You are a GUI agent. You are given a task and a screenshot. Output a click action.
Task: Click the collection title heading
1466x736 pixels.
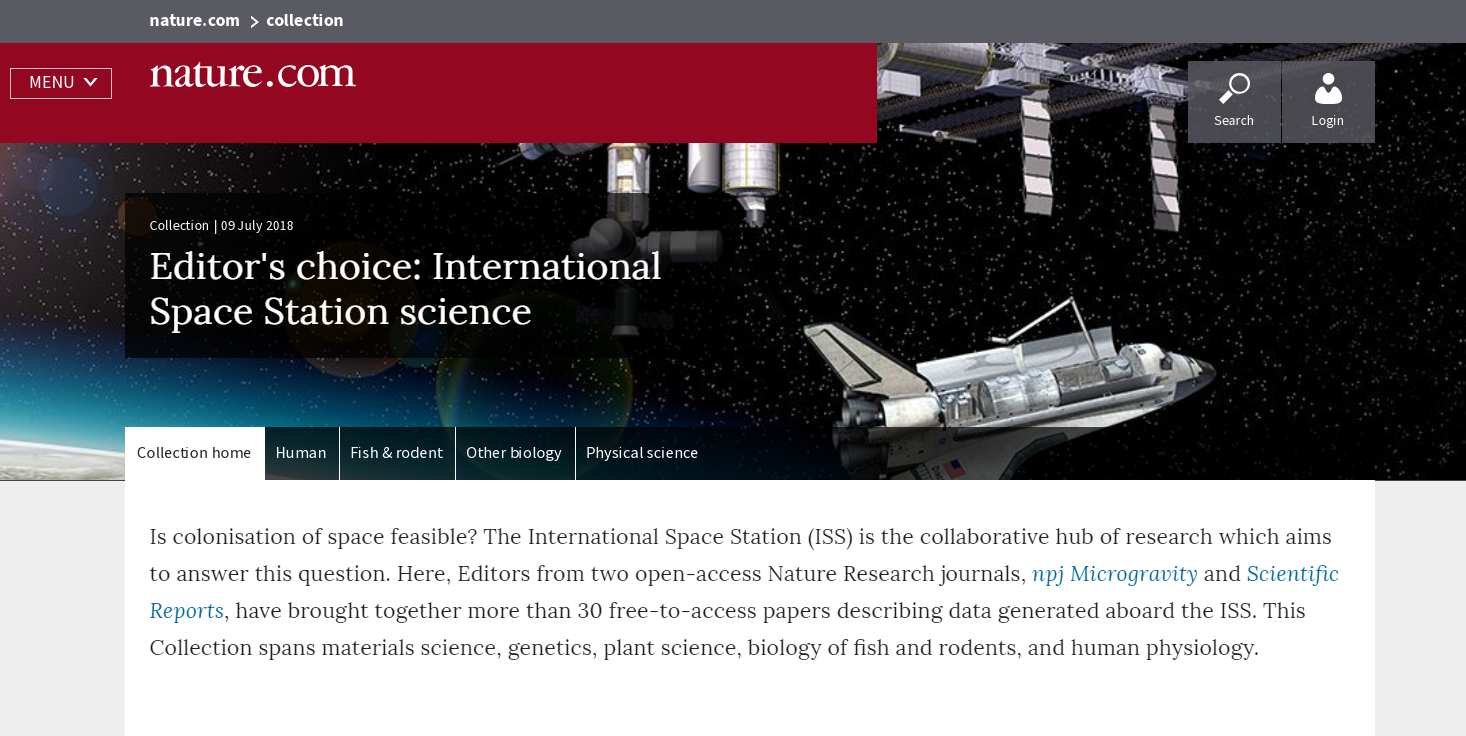(x=405, y=289)
